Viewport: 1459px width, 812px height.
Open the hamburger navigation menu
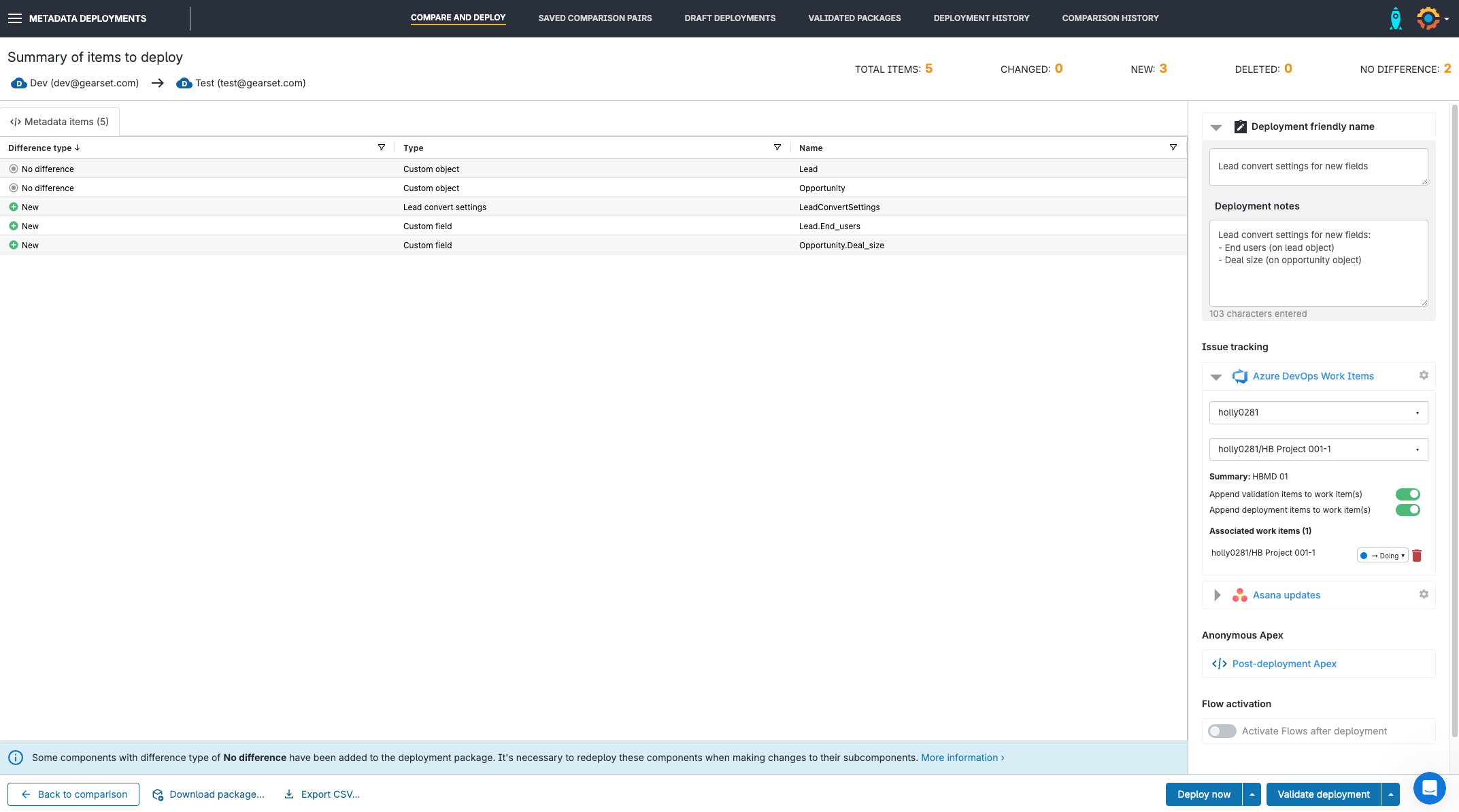click(14, 18)
